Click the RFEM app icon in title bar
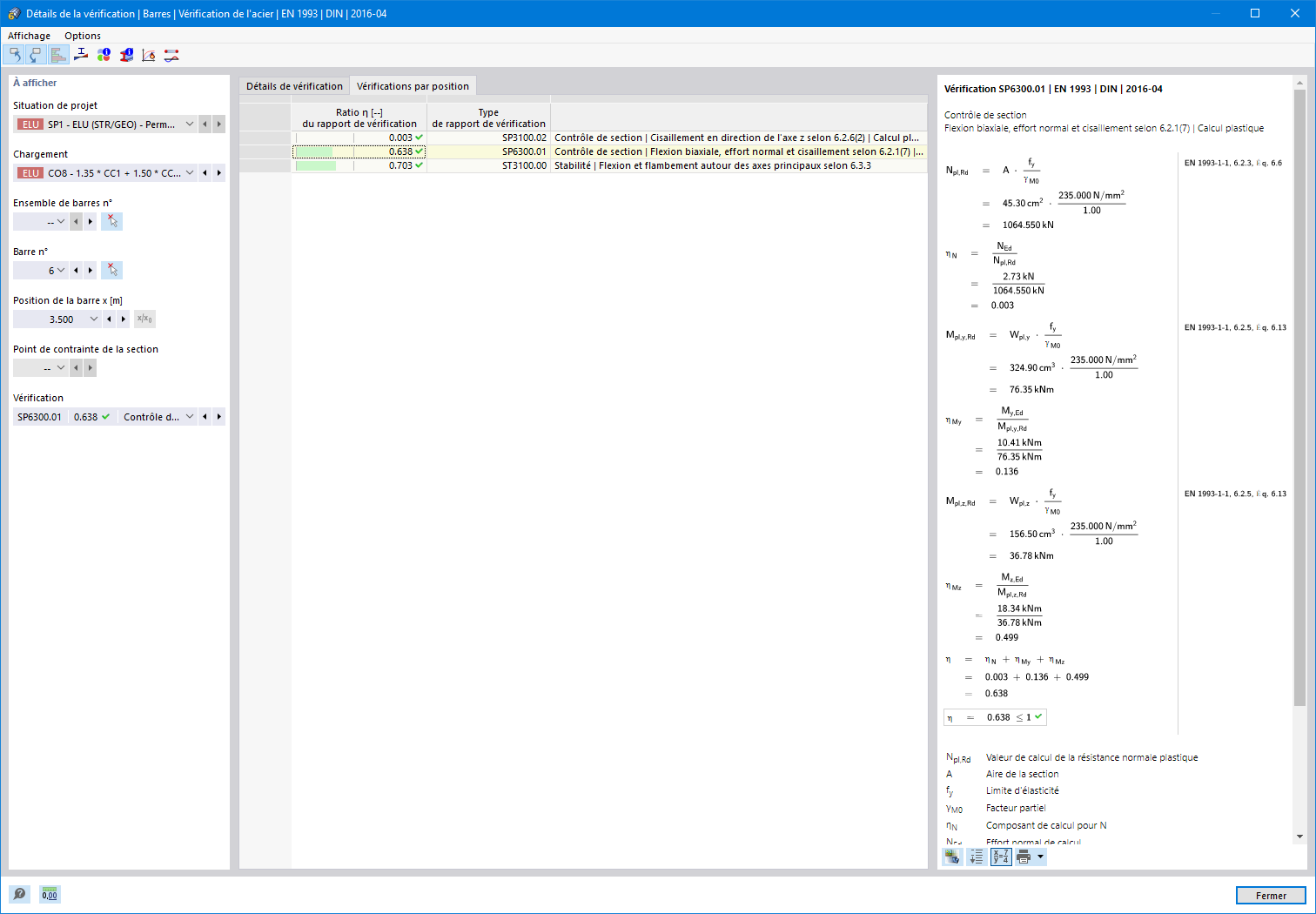1316x914 pixels. (13, 13)
